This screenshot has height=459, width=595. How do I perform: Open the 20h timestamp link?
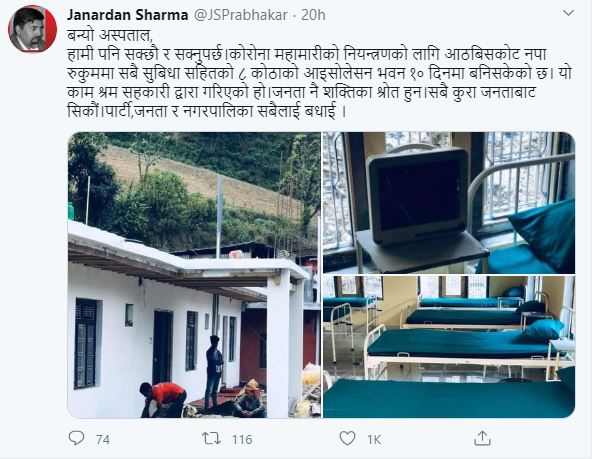pyautogui.click(x=313, y=15)
